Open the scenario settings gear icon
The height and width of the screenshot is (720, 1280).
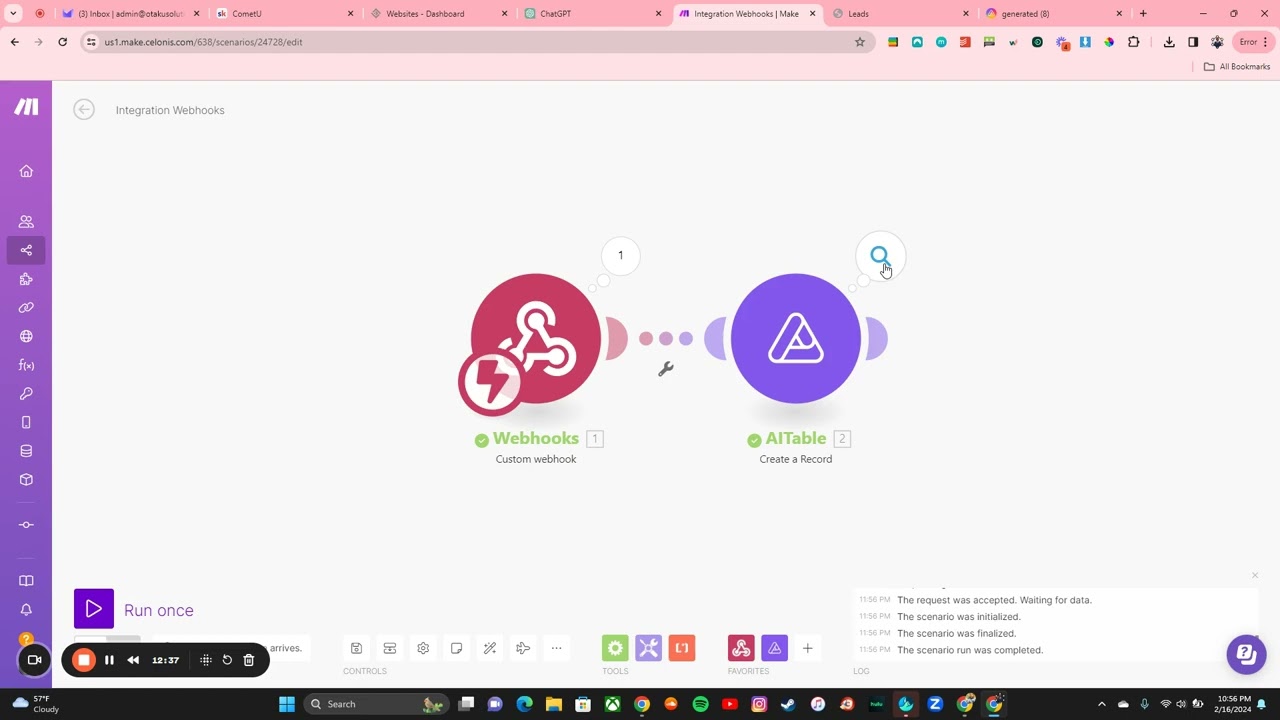click(x=423, y=648)
